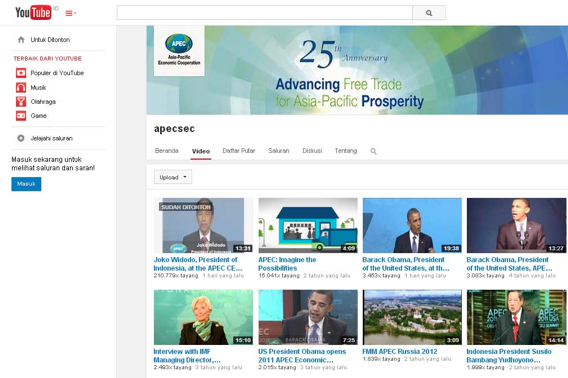This screenshot has width=568, height=378.
Task: Select the Olahraga trophy icon
Action: point(21,101)
